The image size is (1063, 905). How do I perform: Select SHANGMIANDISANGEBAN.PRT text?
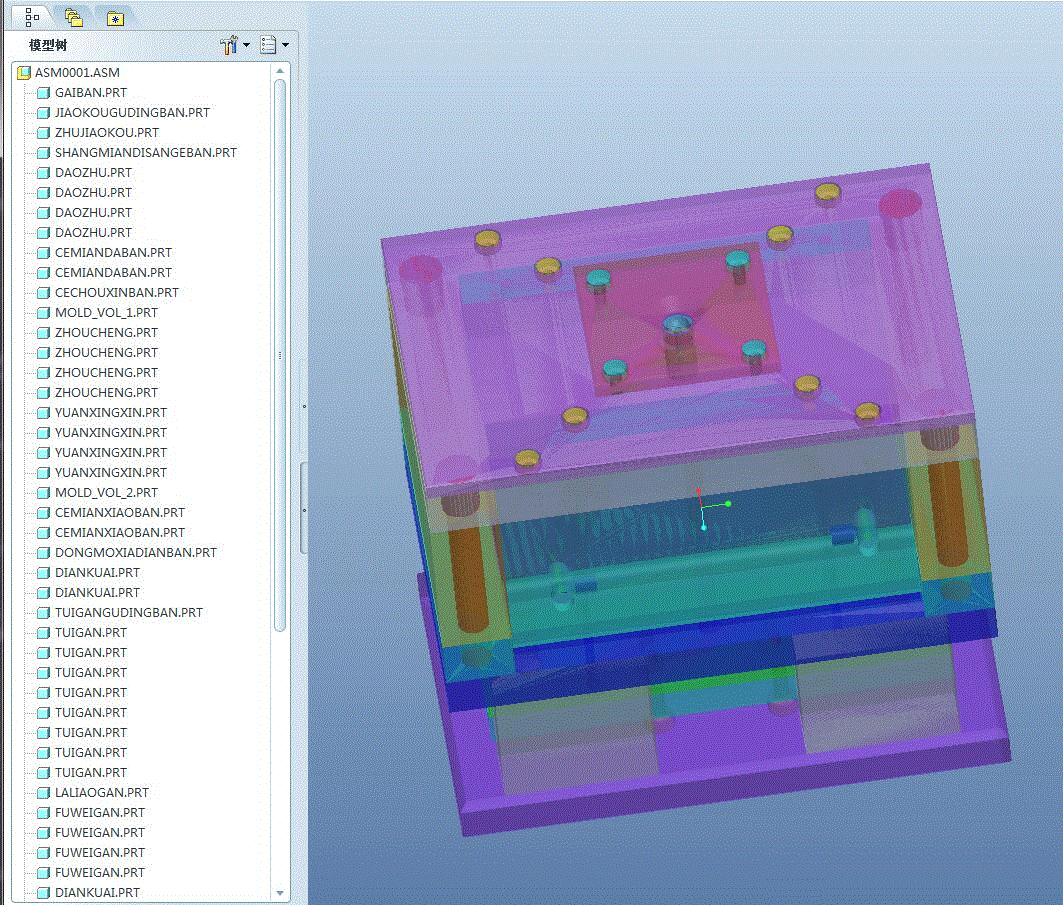pyautogui.click(x=146, y=153)
